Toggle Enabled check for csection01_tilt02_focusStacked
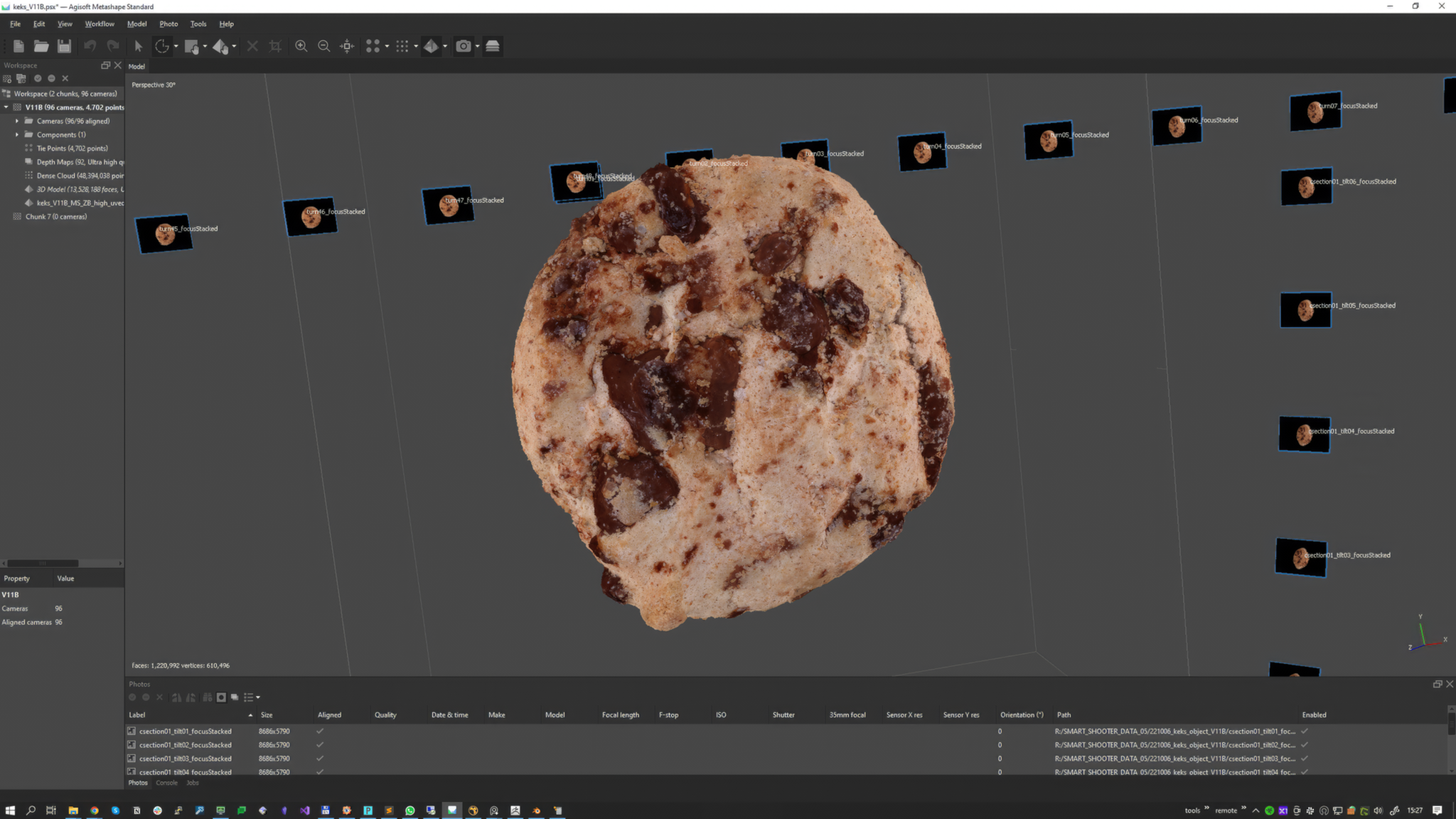Viewport: 1456px width, 819px height. (1304, 745)
